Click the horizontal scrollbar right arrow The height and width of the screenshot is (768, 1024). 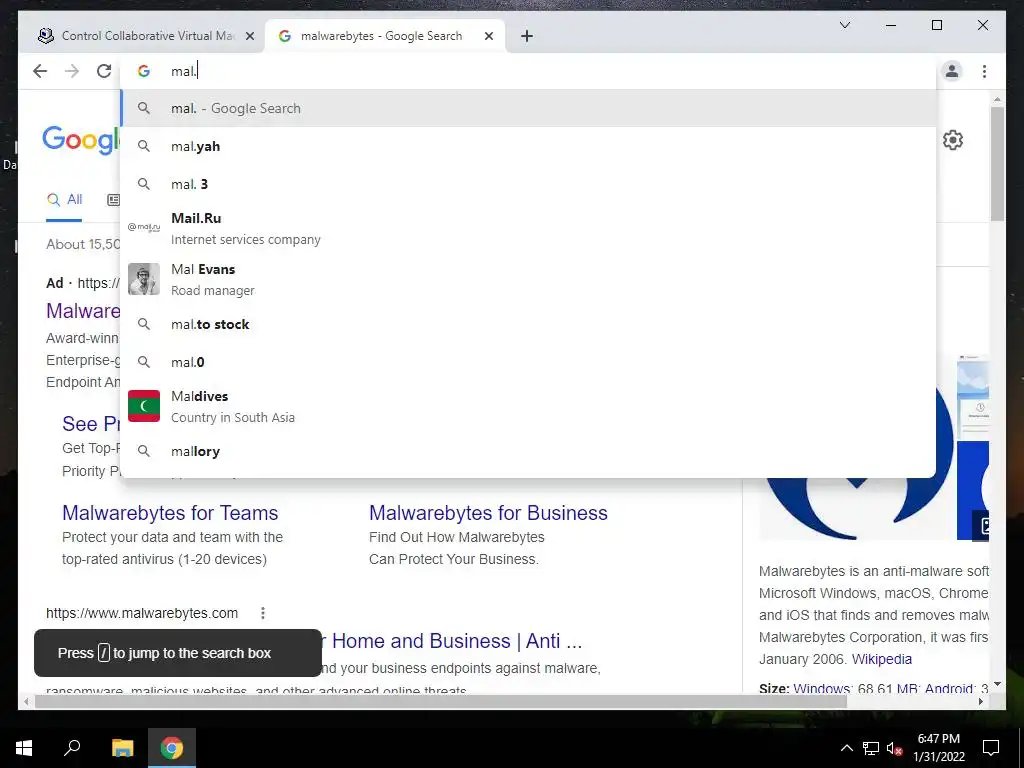(x=981, y=701)
